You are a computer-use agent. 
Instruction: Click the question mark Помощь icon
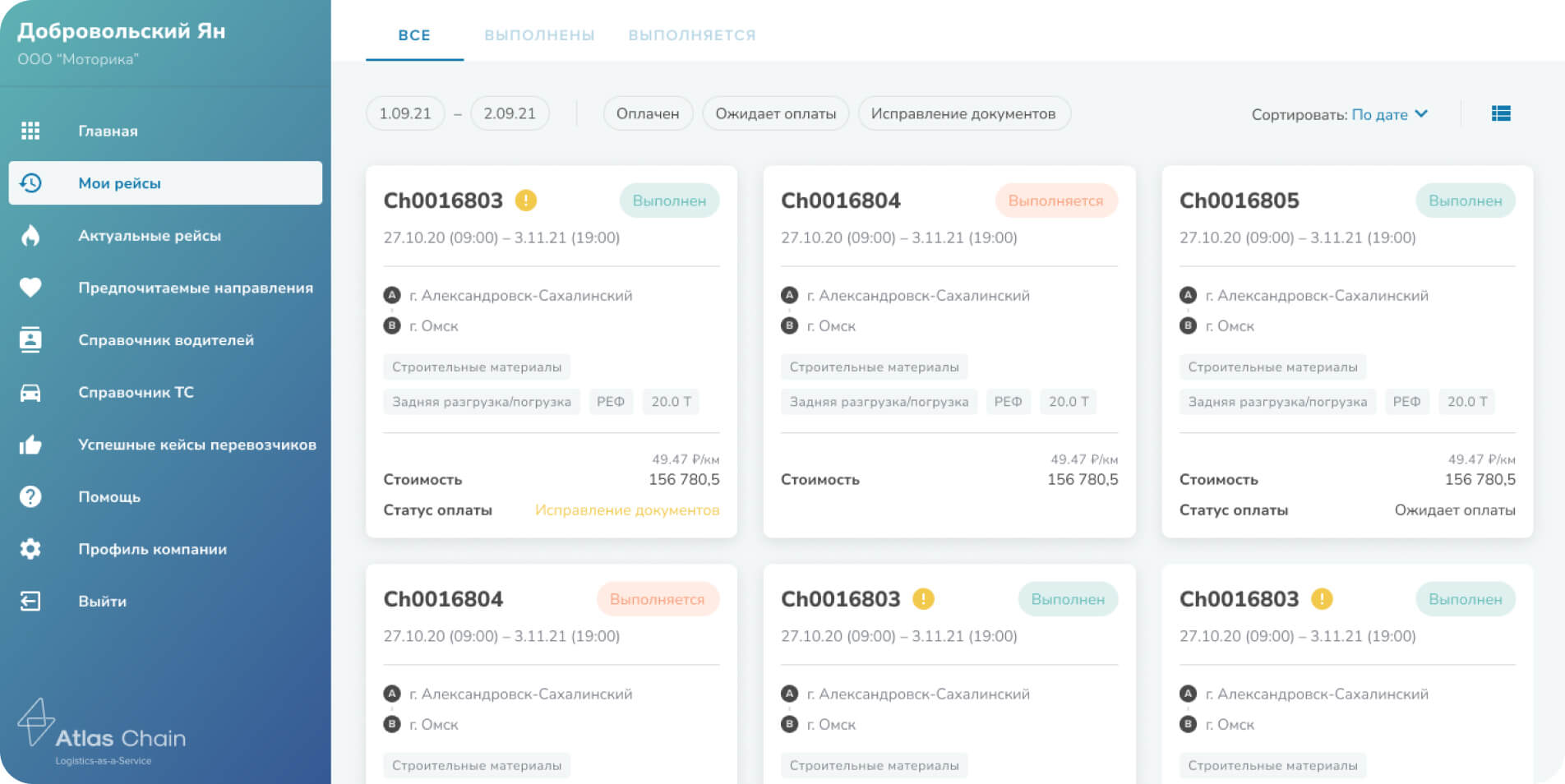pyautogui.click(x=30, y=497)
